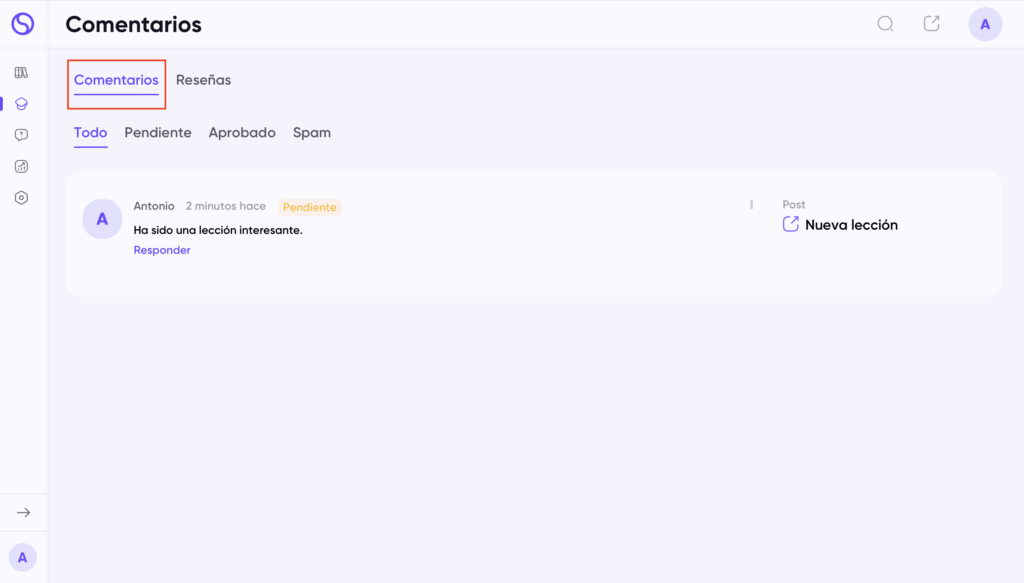Click Responder under Antonio's comment
The width and height of the screenshot is (1024, 583).
tap(162, 250)
